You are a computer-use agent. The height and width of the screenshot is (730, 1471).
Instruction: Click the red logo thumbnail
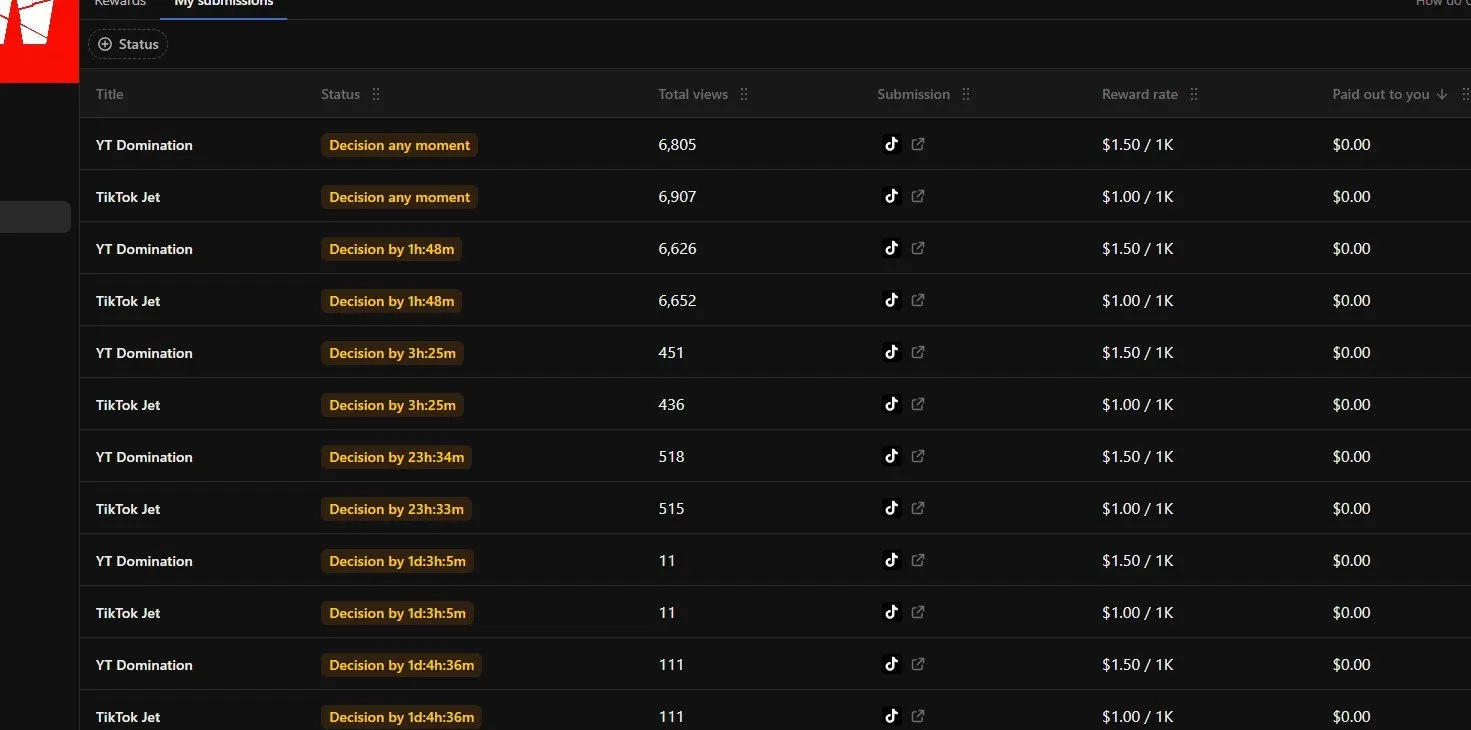(x=39, y=40)
